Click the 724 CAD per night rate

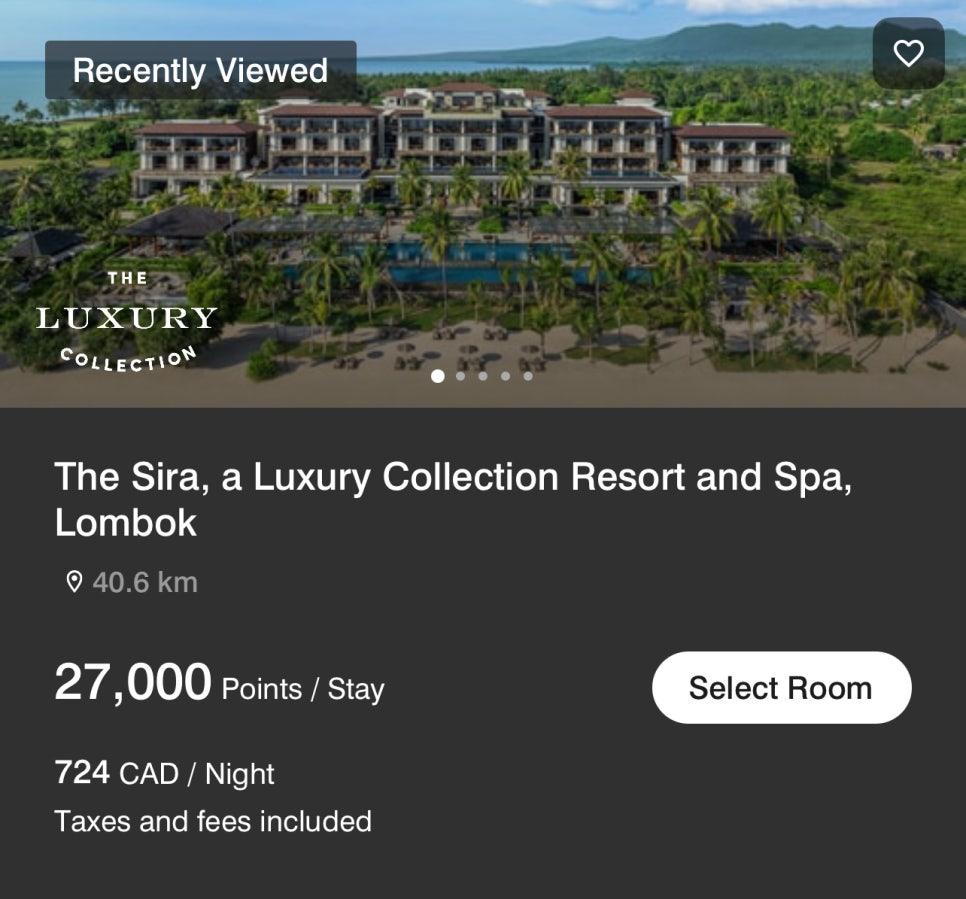[x=164, y=773]
